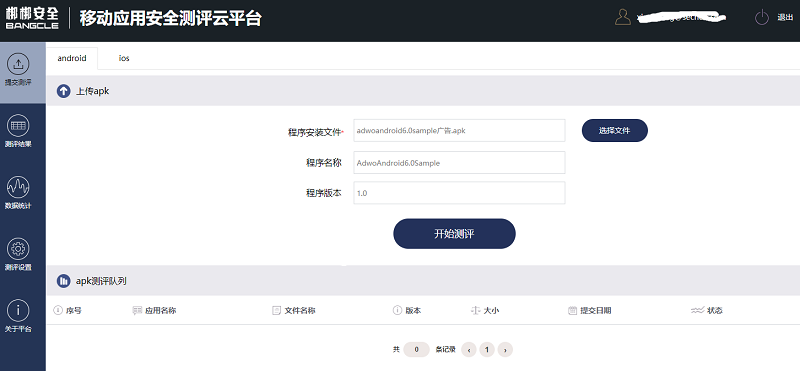
Task: Click the bar chart icon beside apk测评队列
Action: (x=64, y=281)
